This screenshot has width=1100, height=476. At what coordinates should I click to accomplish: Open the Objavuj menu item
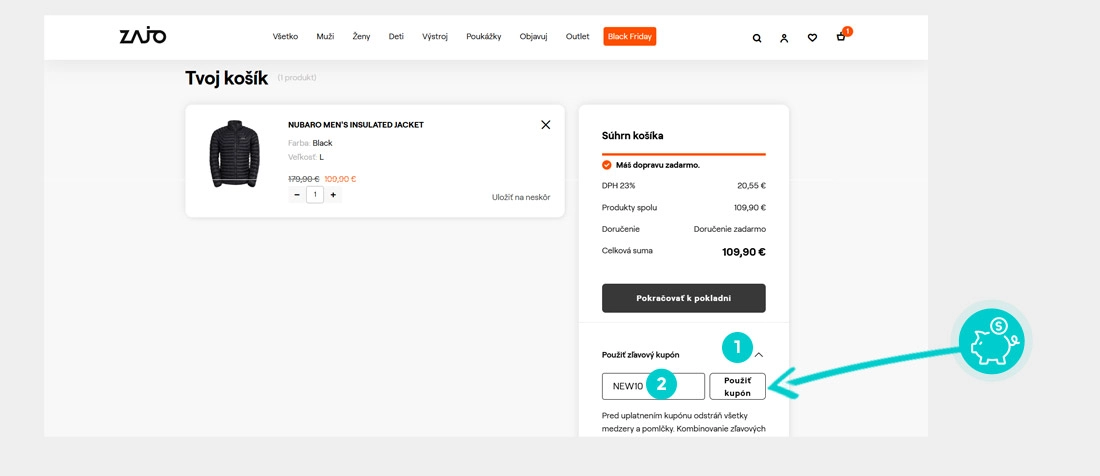[533, 36]
